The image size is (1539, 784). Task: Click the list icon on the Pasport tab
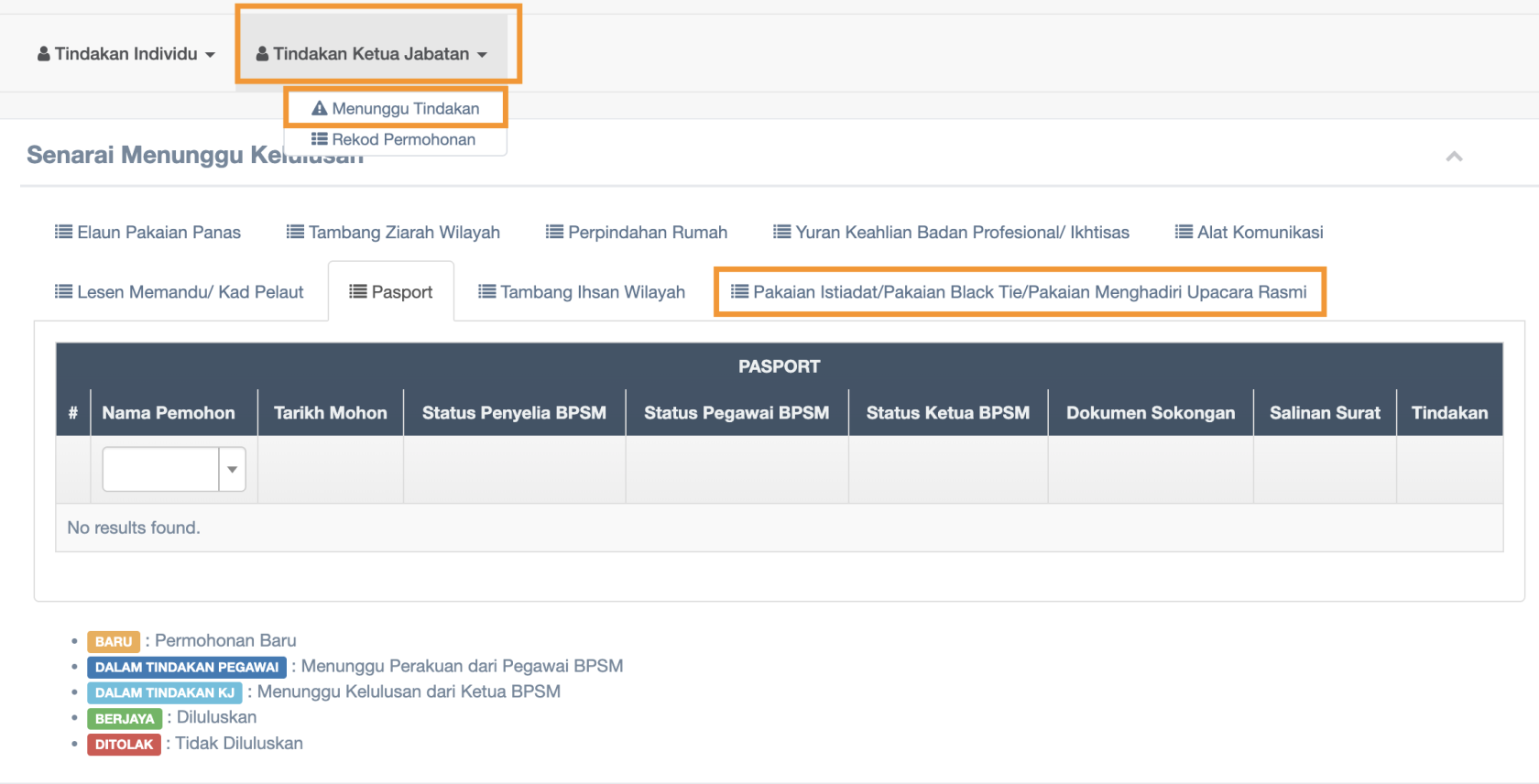pos(358,291)
